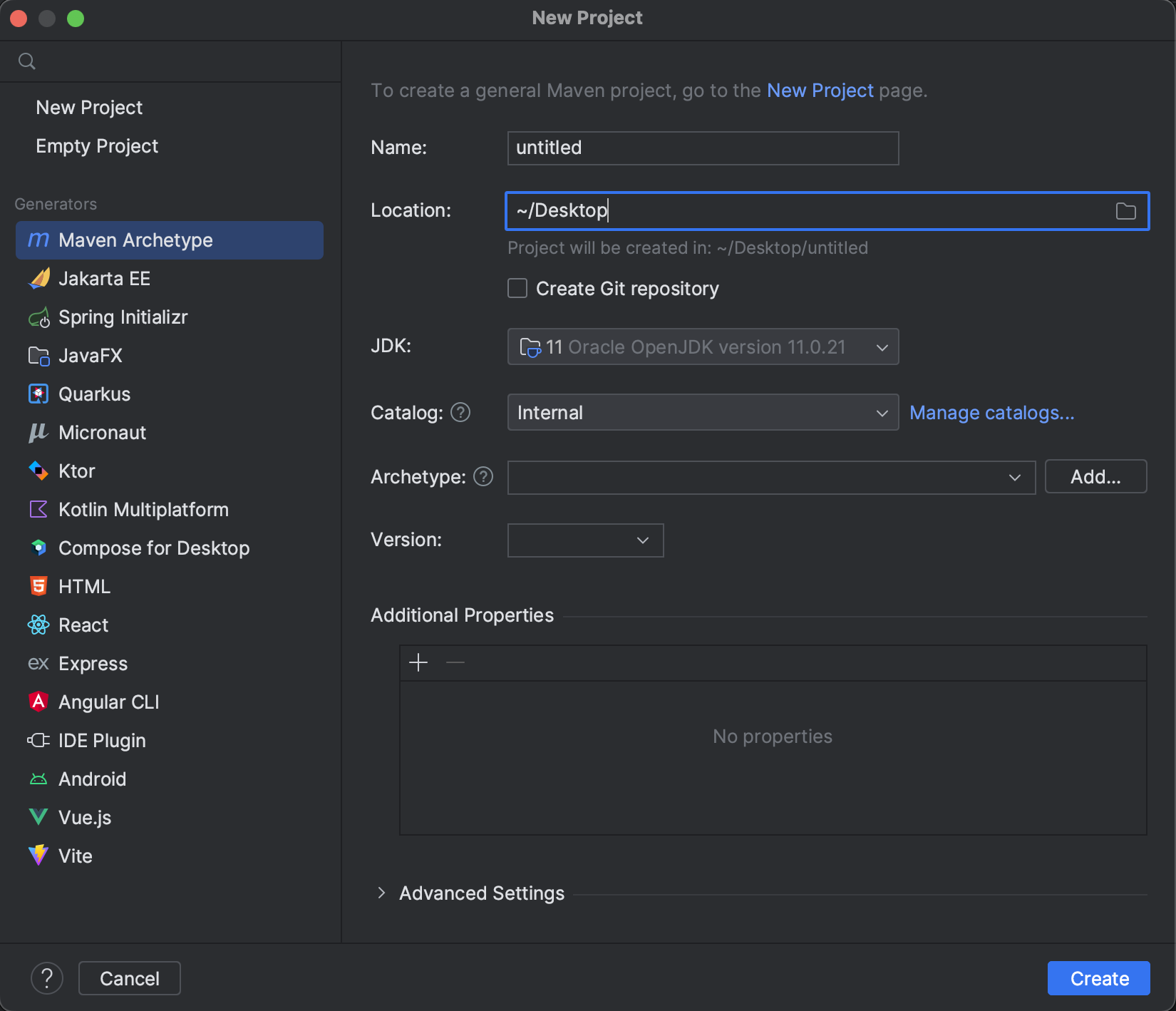This screenshot has width=1176, height=1011.
Task: Click the Ktor icon
Action: click(38, 471)
